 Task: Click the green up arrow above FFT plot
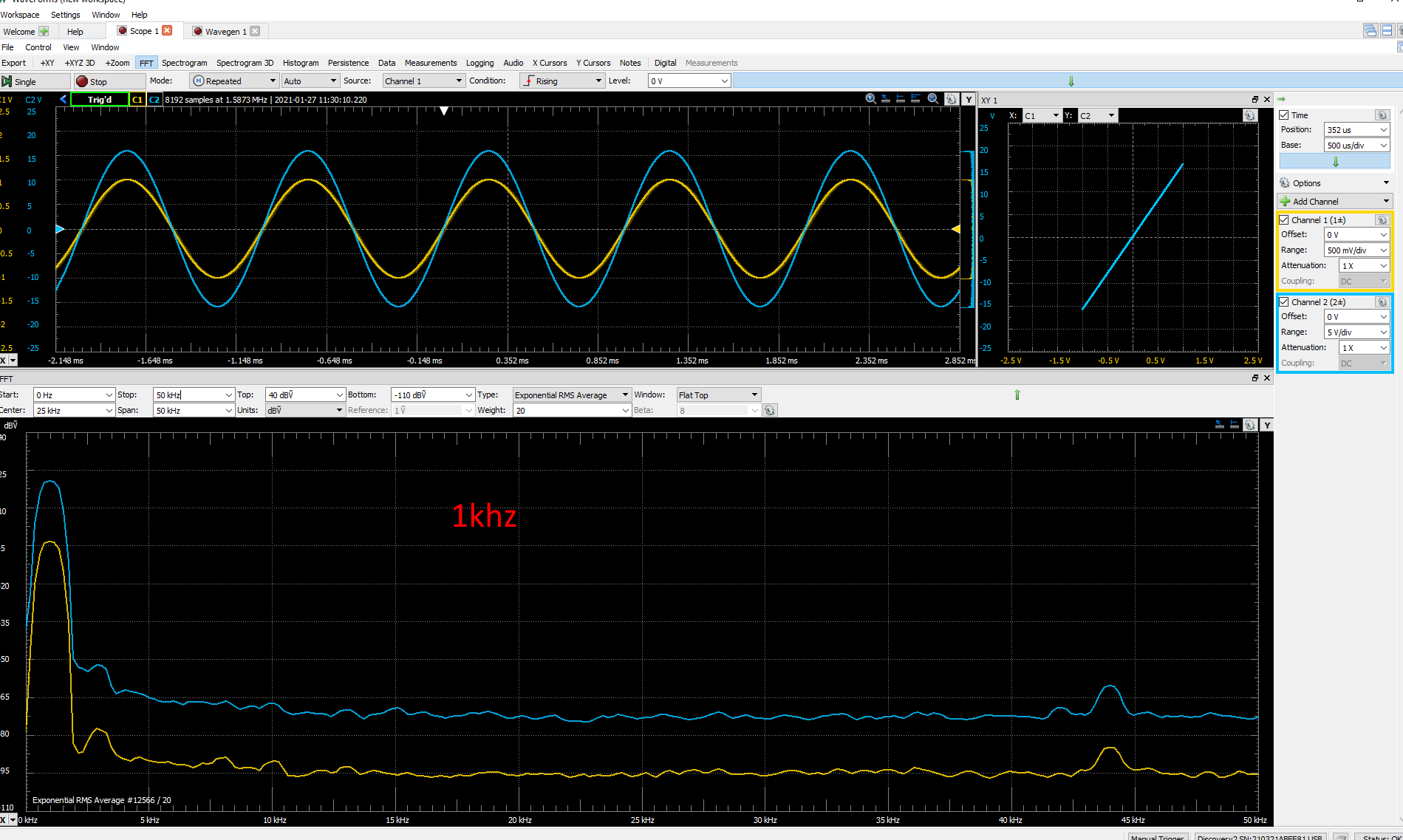tap(1017, 395)
